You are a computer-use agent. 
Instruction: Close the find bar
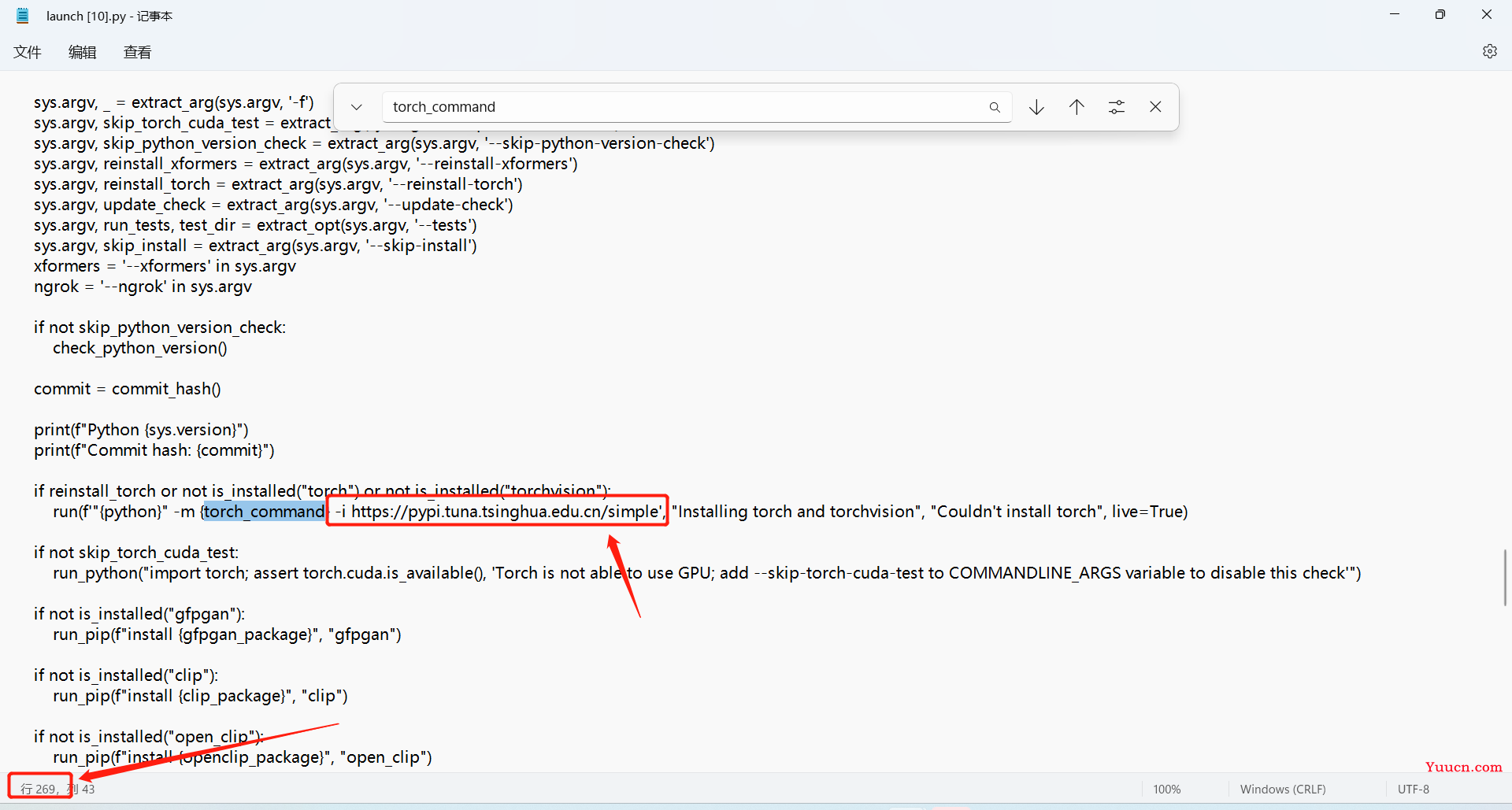coord(1155,107)
